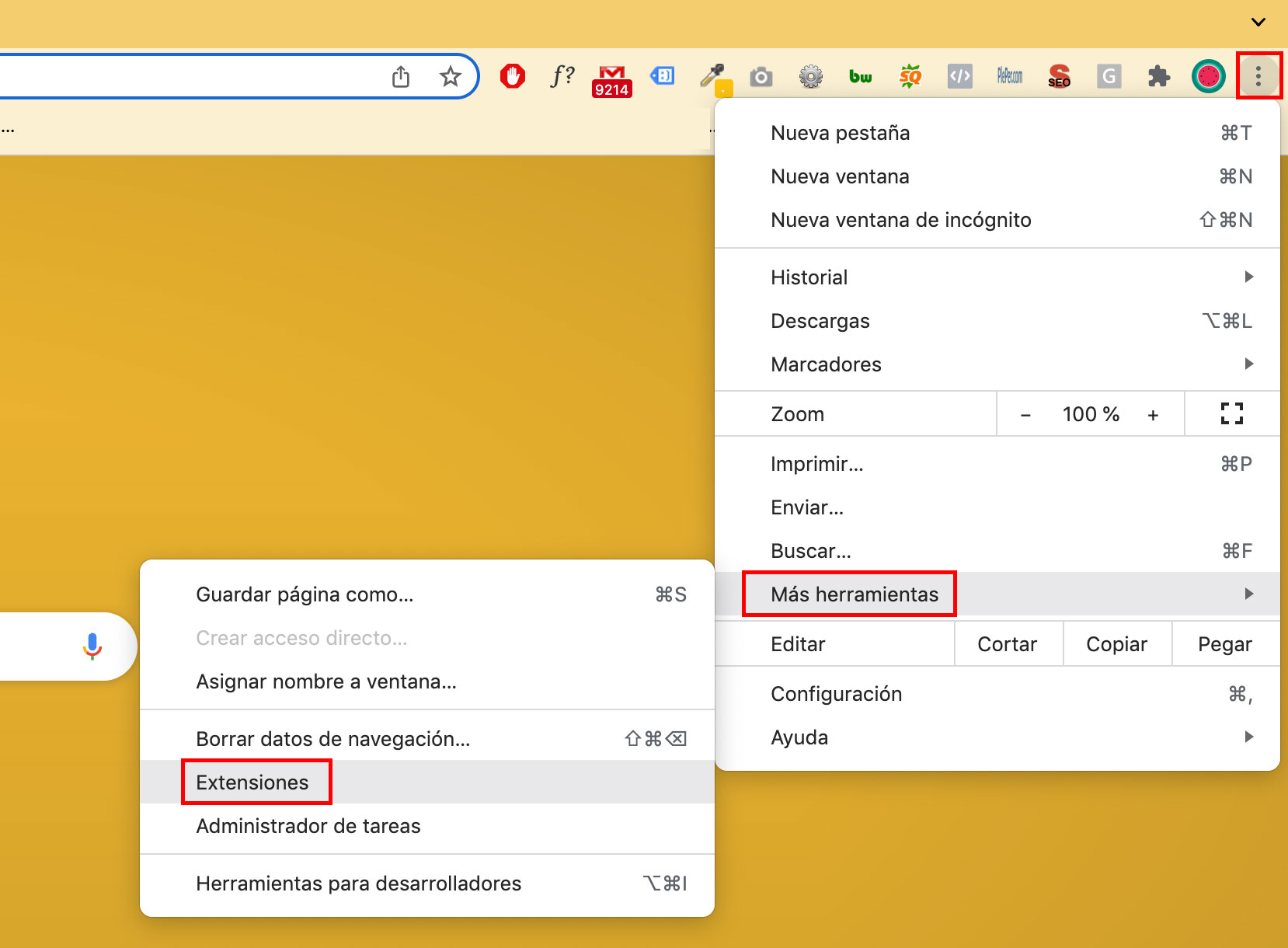Open Más herramientas menu item
The image size is (1288, 948).
pyautogui.click(x=997, y=594)
